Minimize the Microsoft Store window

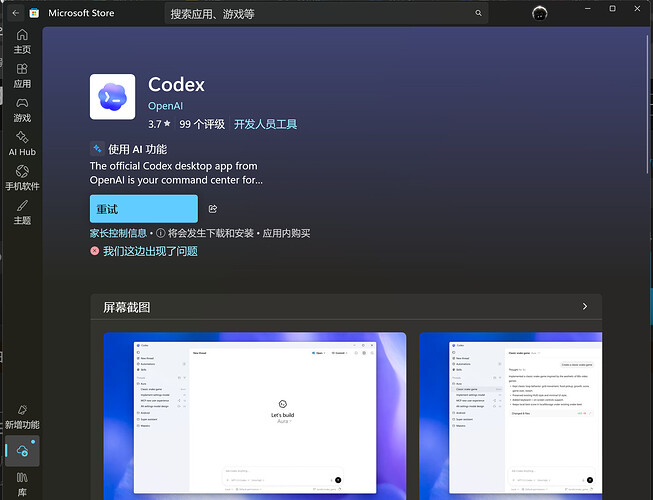(x=588, y=8)
